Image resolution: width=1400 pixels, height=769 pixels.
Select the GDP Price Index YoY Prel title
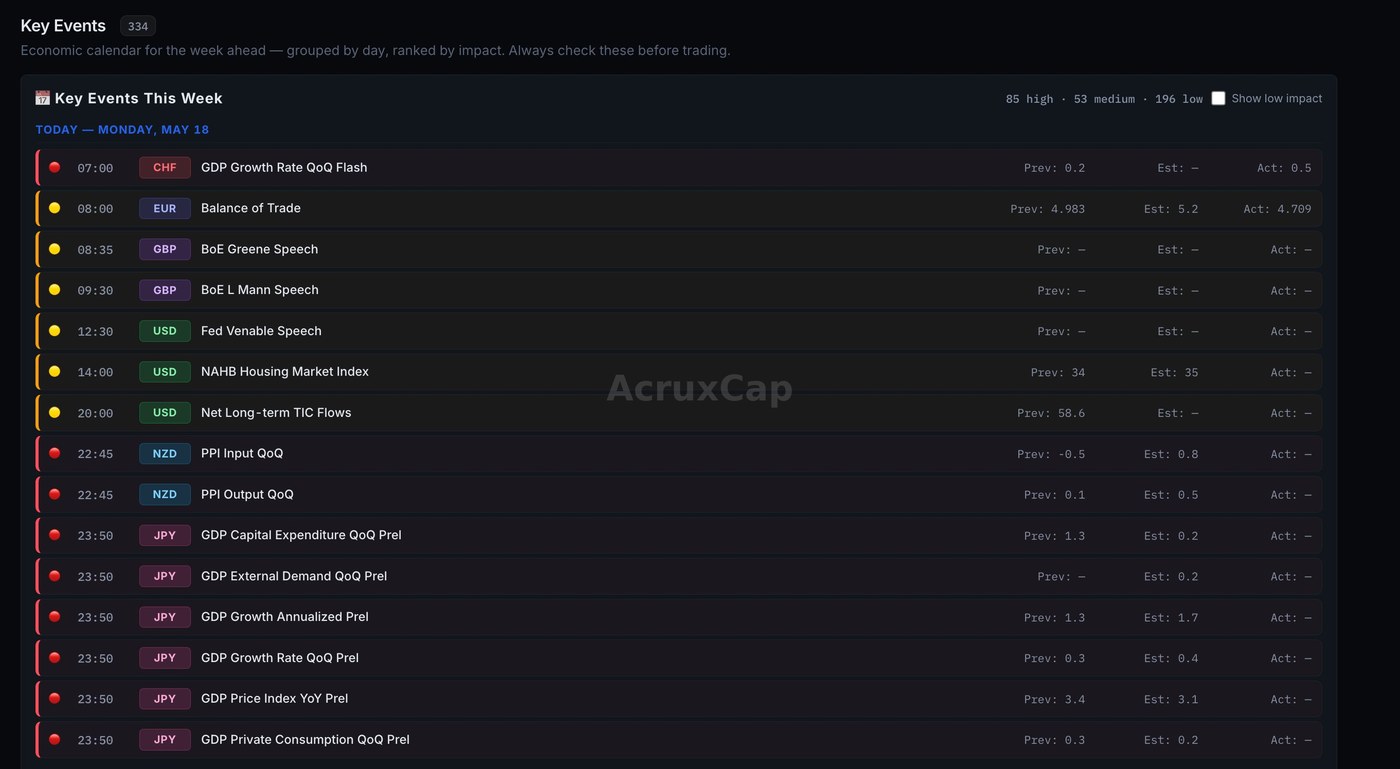click(x=275, y=698)
